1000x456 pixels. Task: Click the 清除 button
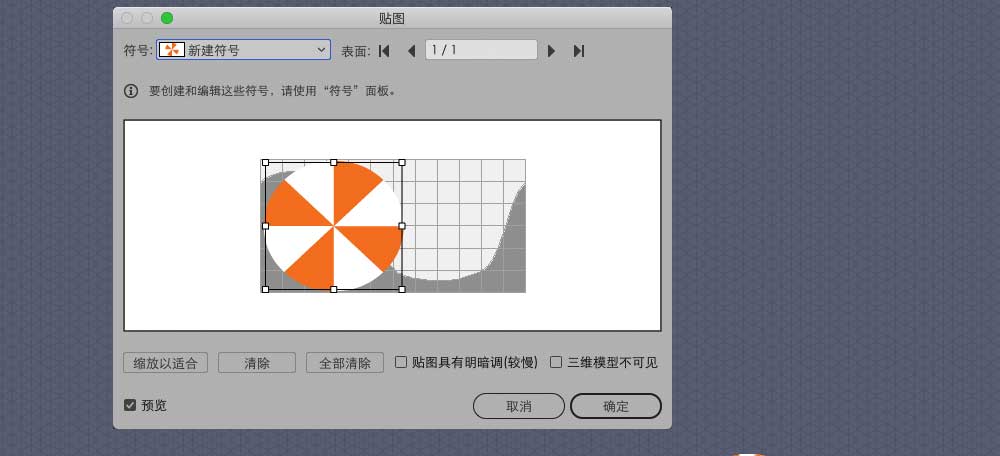257,363
